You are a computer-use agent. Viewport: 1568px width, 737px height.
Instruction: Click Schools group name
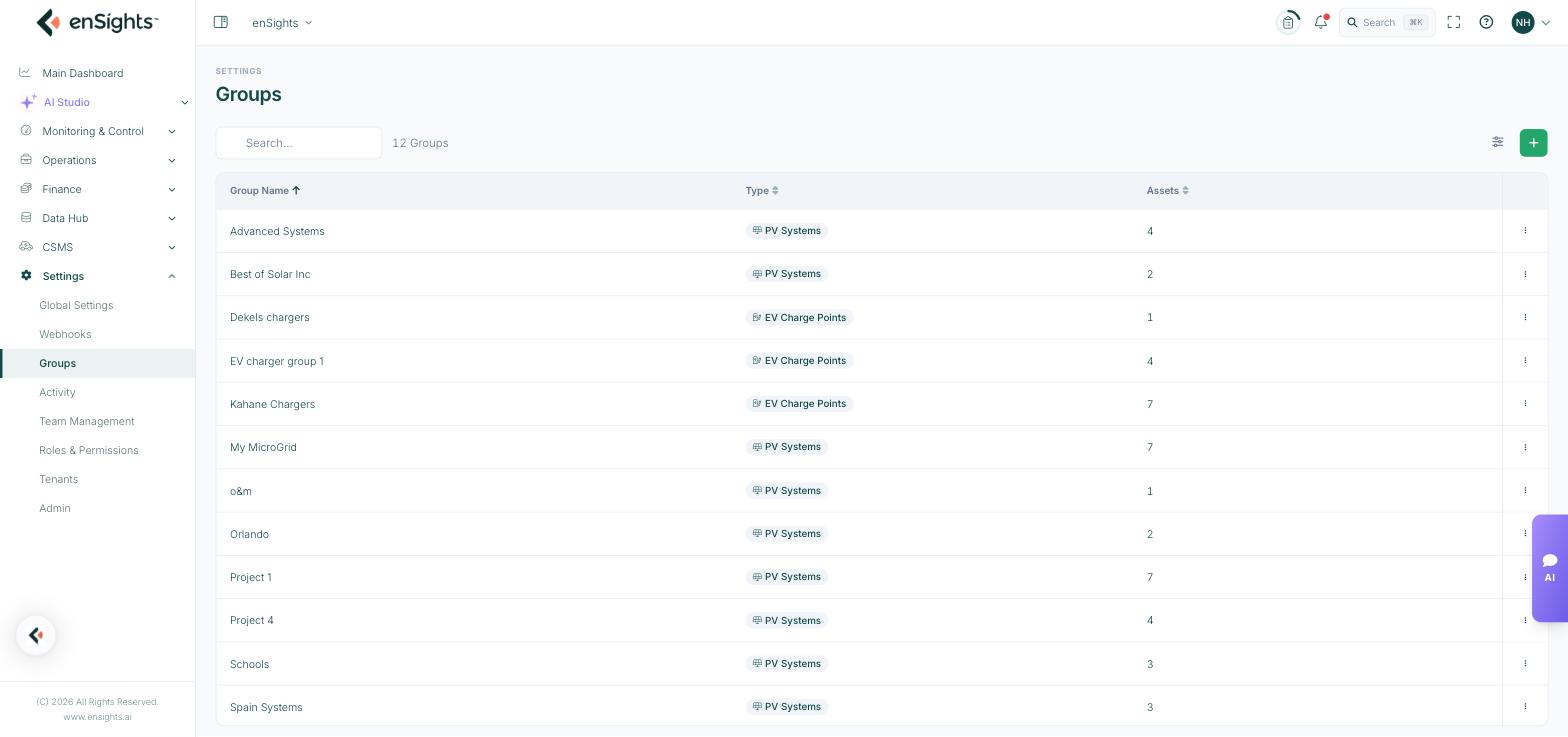tap(249, 664)
